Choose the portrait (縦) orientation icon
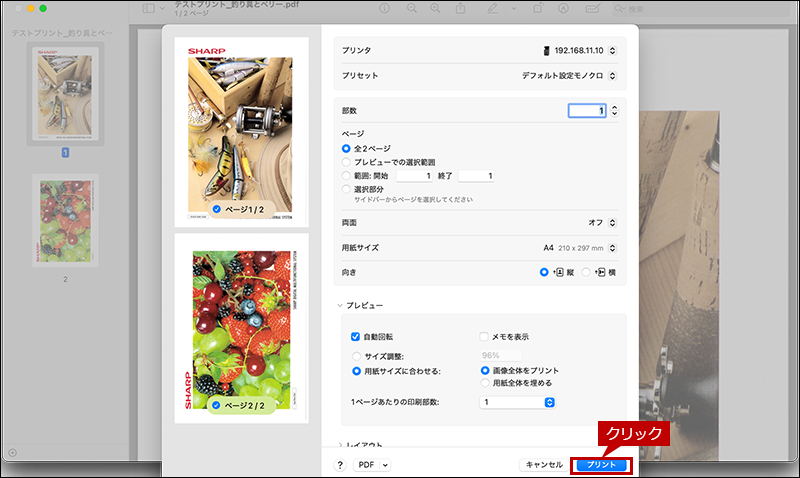Viewport: 800px width, 478px height. tap(560, 272)
